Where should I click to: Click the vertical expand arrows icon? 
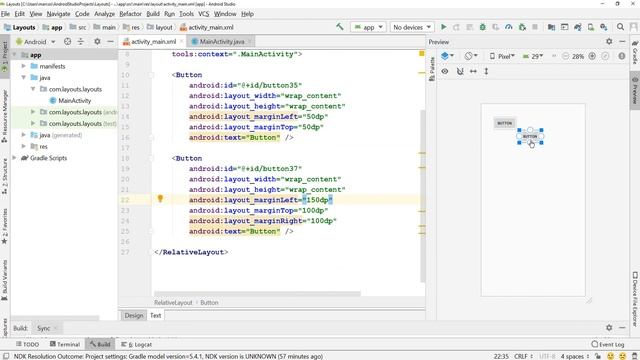coord(486,71)
